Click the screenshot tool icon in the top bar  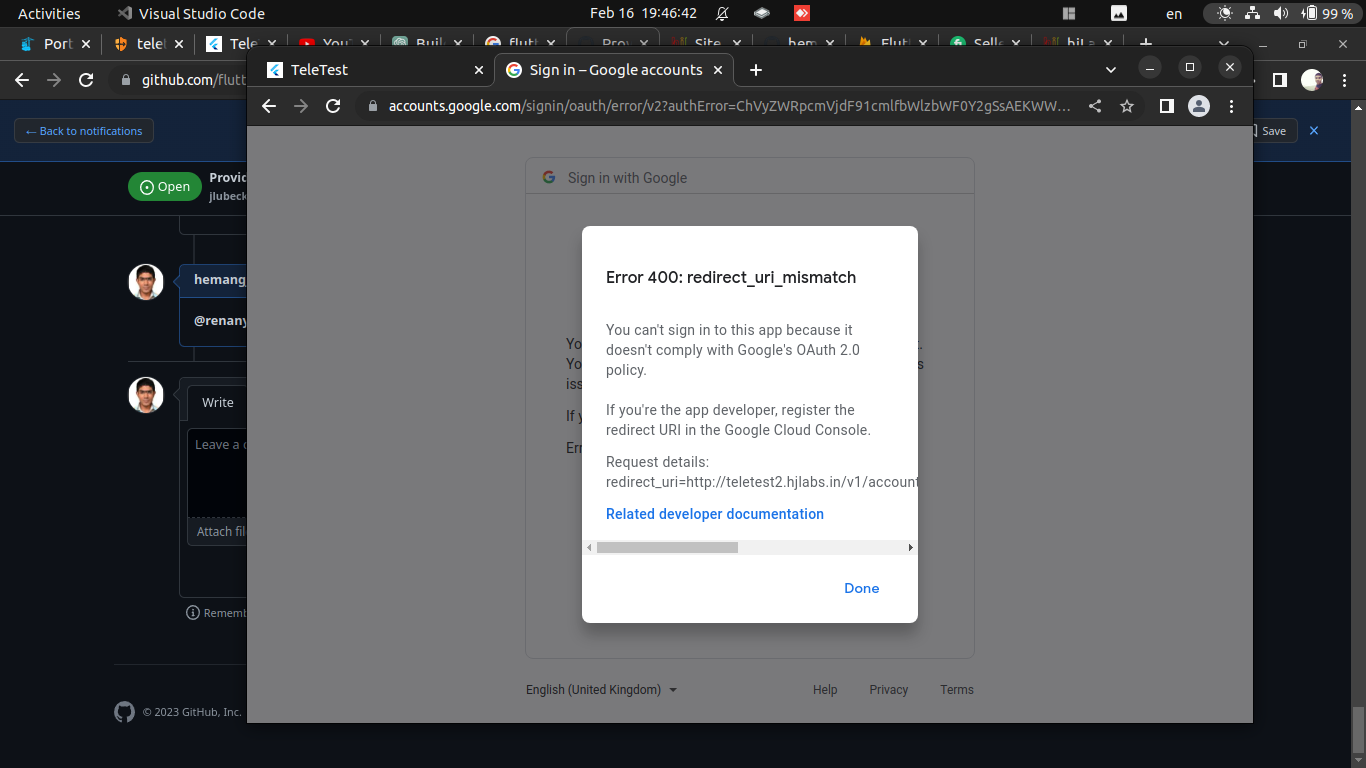click(x=1118, y=13)
